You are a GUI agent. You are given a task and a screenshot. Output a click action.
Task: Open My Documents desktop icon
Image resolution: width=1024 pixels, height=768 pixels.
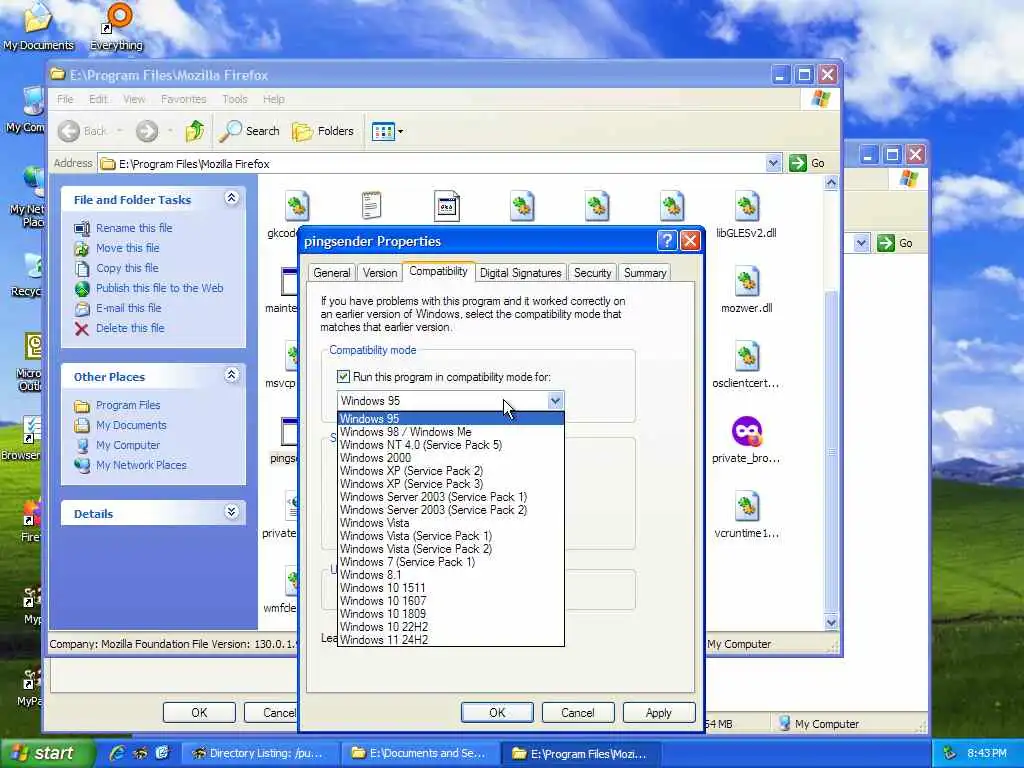pos(38,27)
